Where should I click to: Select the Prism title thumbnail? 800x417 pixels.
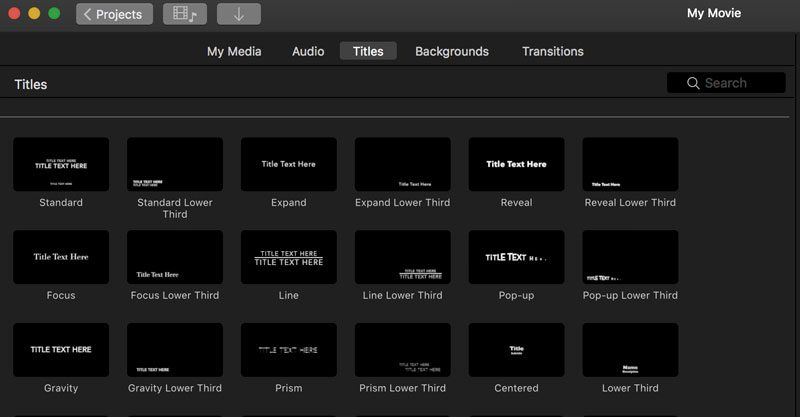(x=289, y=350)
